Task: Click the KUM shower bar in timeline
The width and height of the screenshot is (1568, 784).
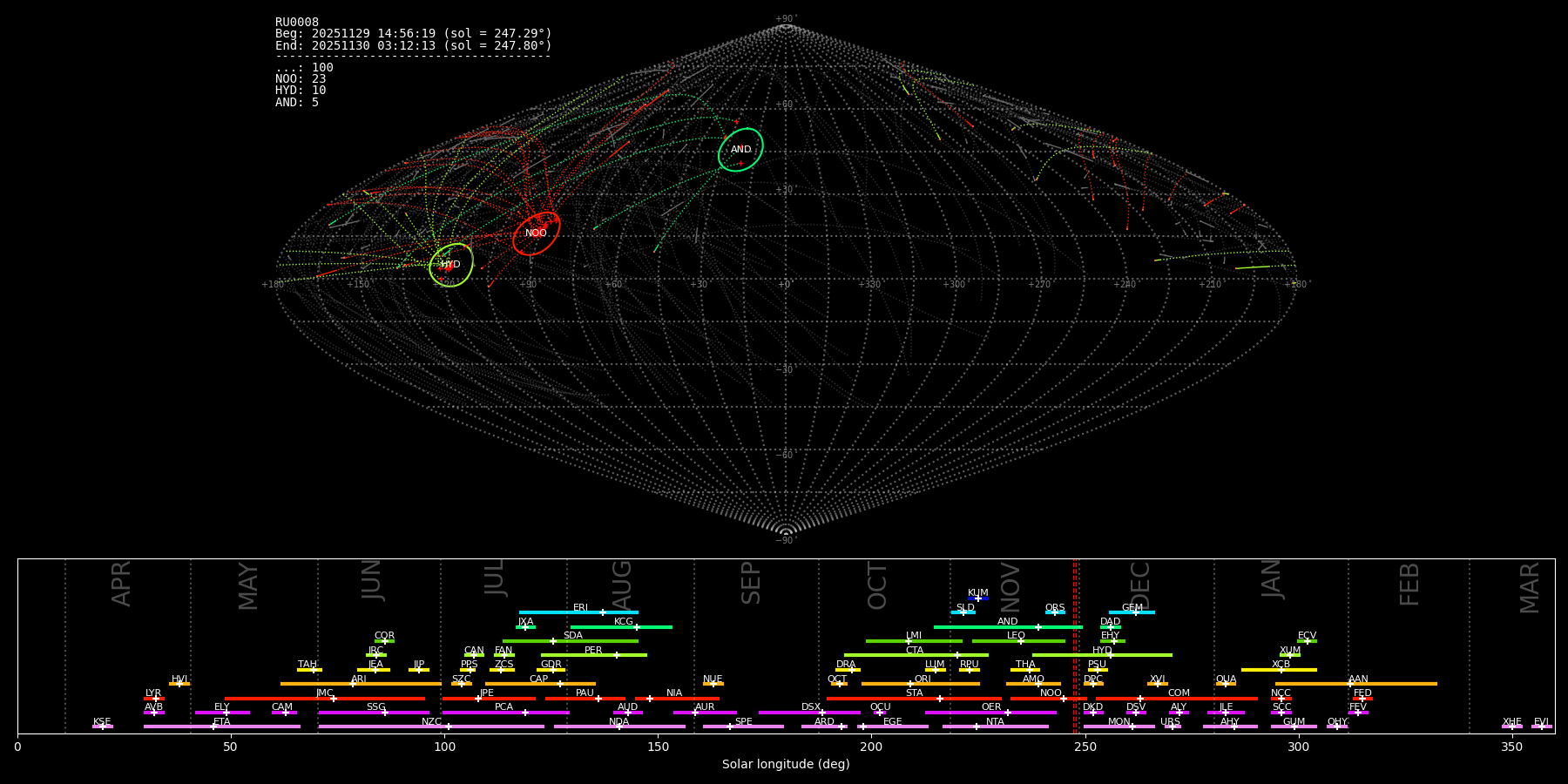Action: point(978,598)
